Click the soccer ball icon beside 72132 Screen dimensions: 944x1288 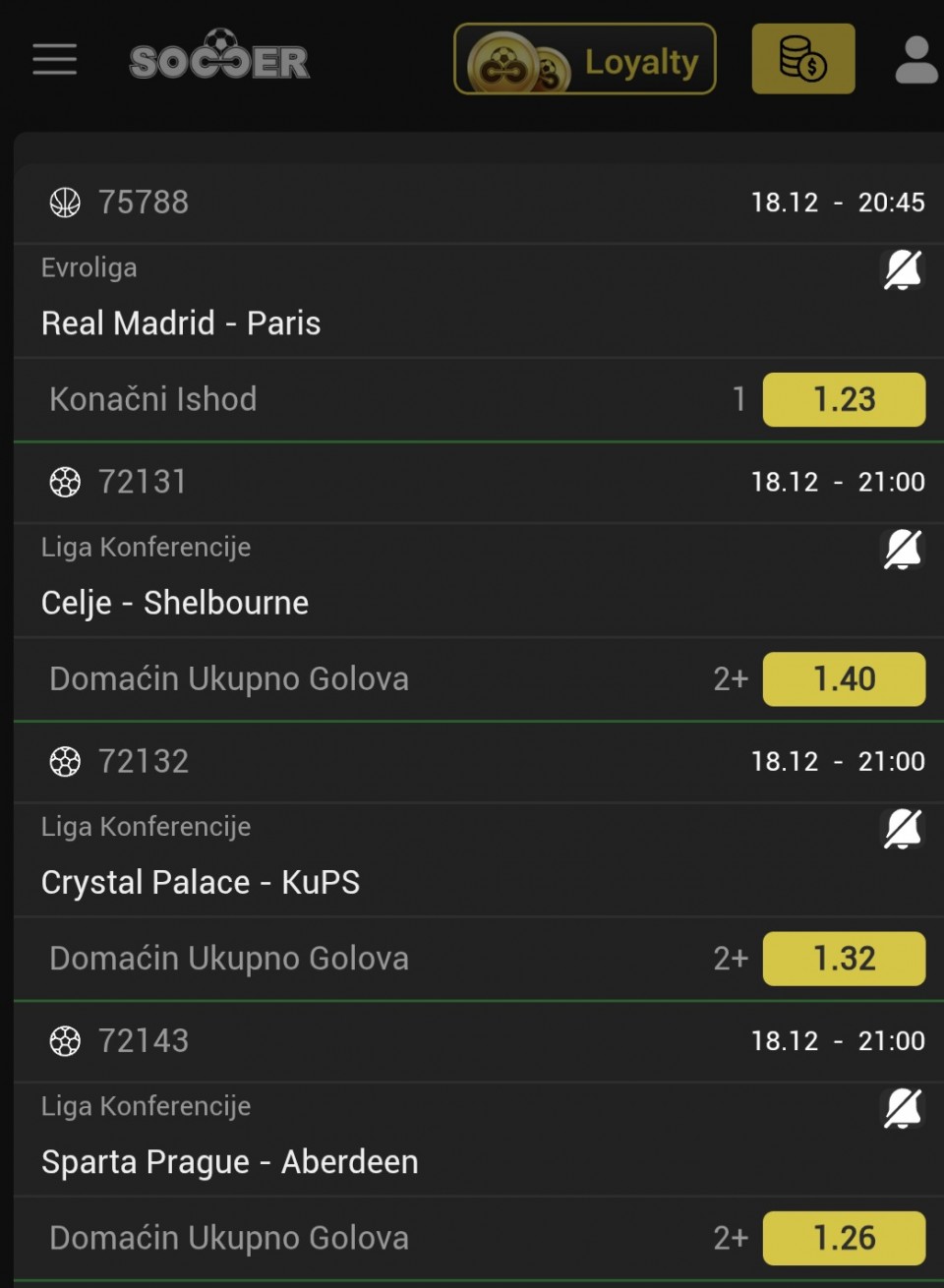[65, 761]
